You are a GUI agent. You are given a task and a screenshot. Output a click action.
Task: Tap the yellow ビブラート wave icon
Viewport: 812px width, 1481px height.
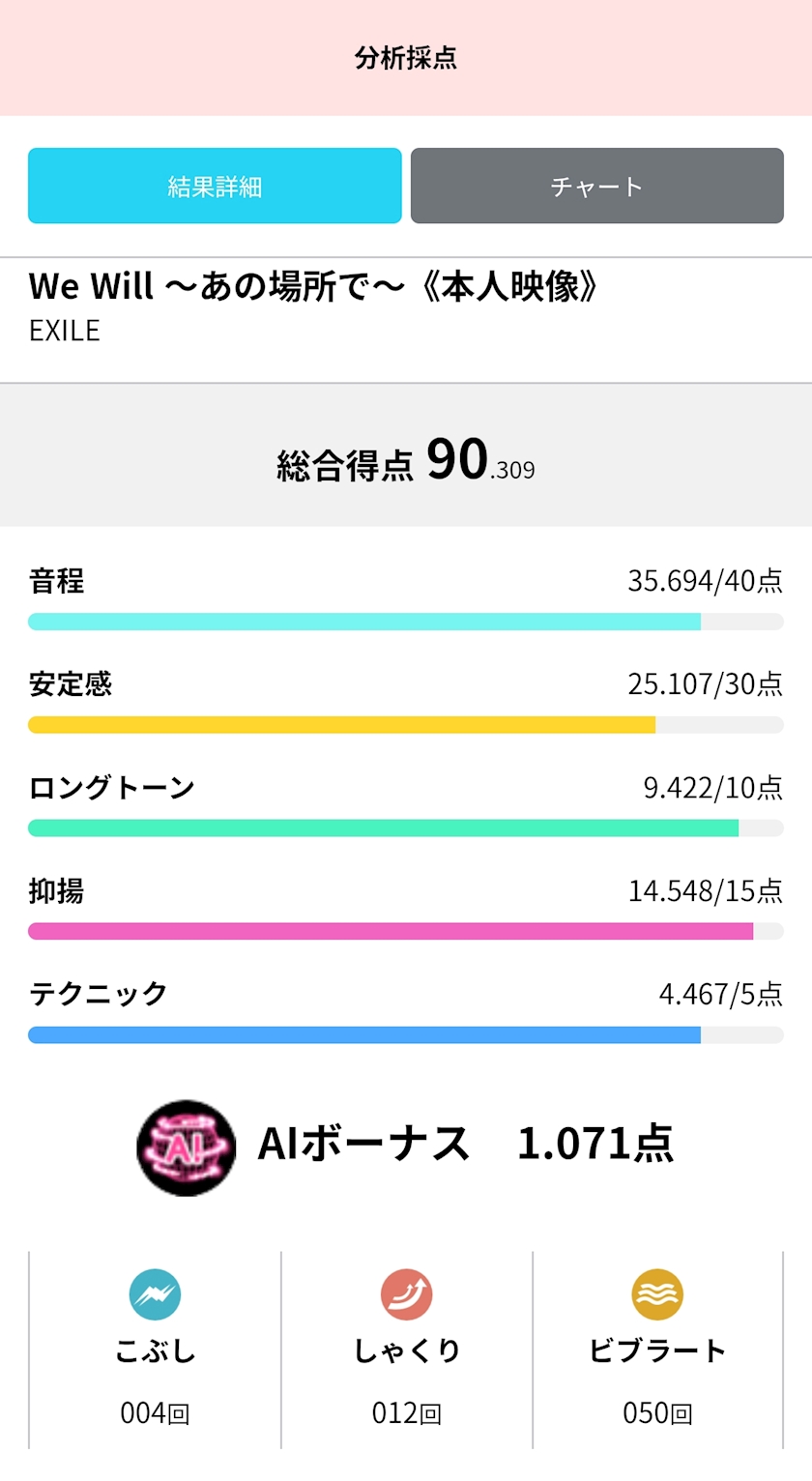click(657, 1294)
